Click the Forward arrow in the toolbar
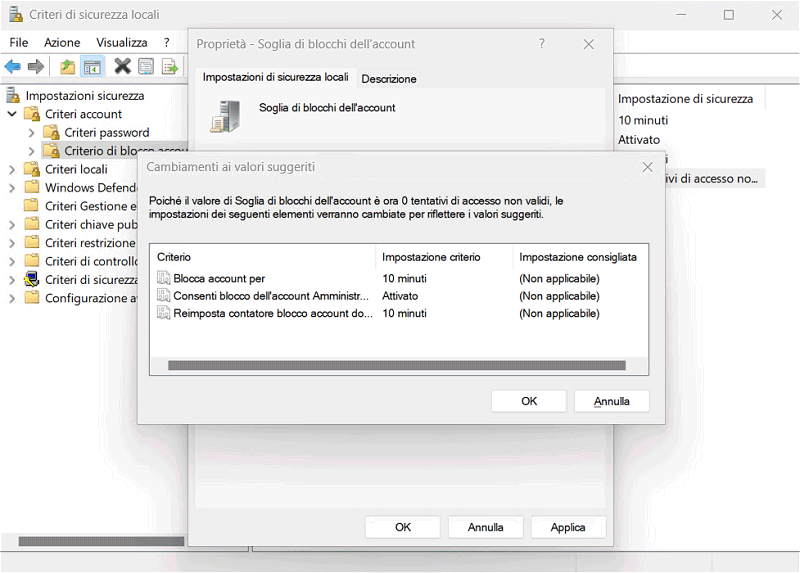Image resolution: width=800 pixels, height=573 pixels. pos(36,66)
